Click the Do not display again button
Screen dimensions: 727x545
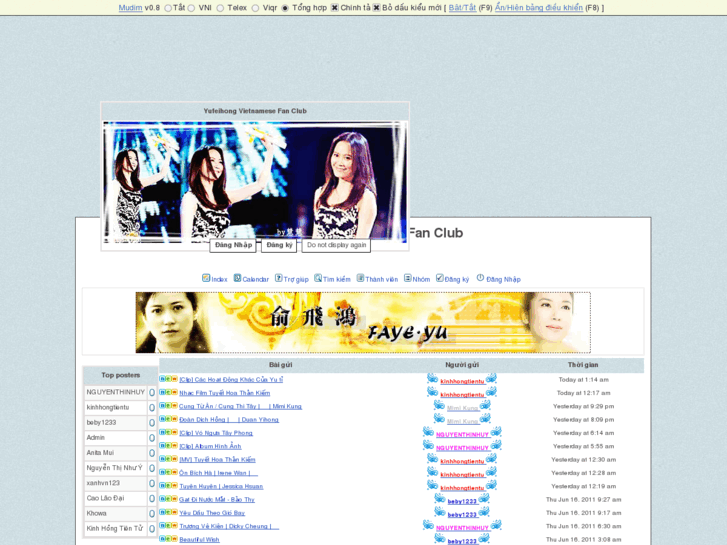click(x=336, y=245)
